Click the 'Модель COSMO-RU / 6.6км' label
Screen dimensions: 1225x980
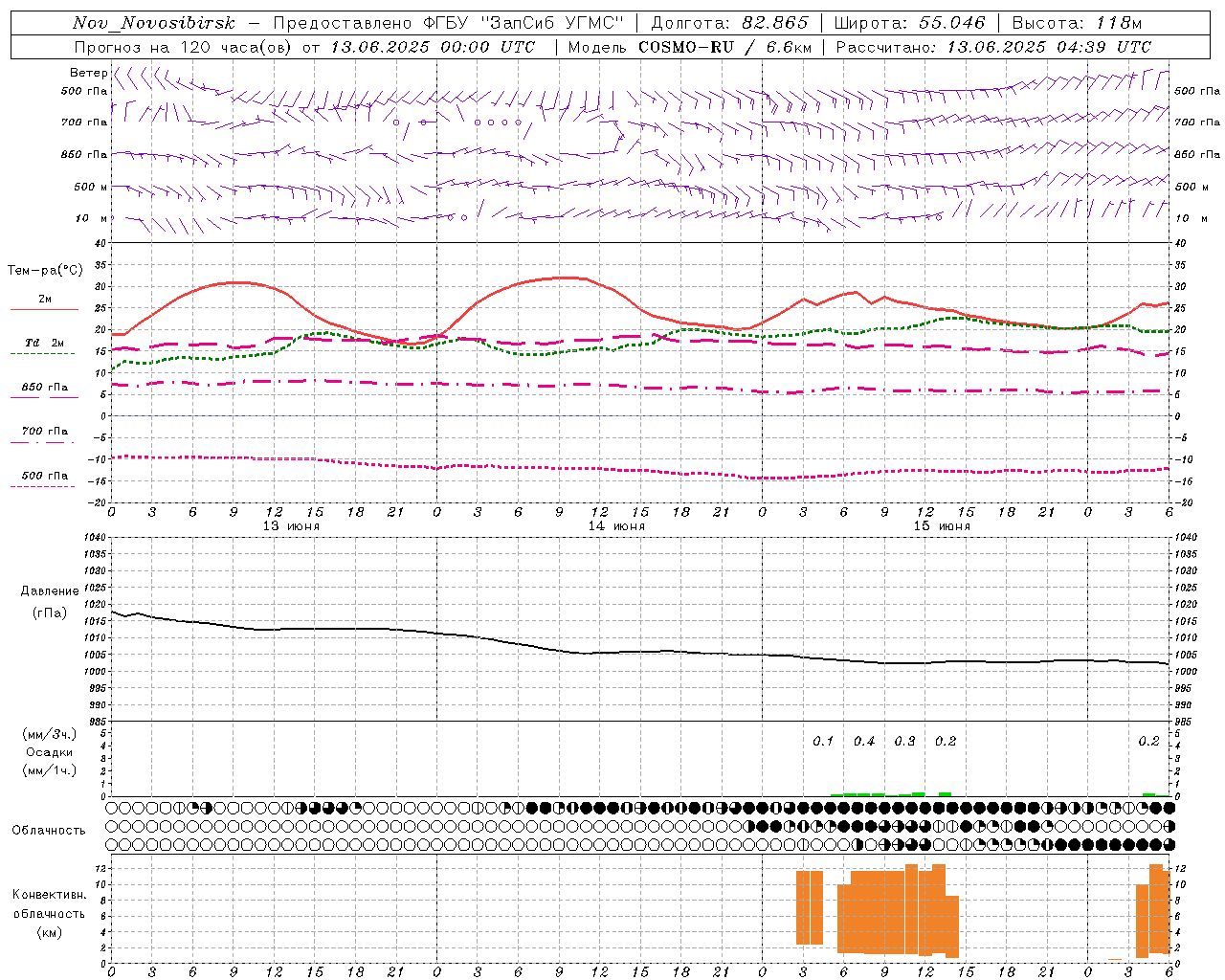[x=690, y=47]
